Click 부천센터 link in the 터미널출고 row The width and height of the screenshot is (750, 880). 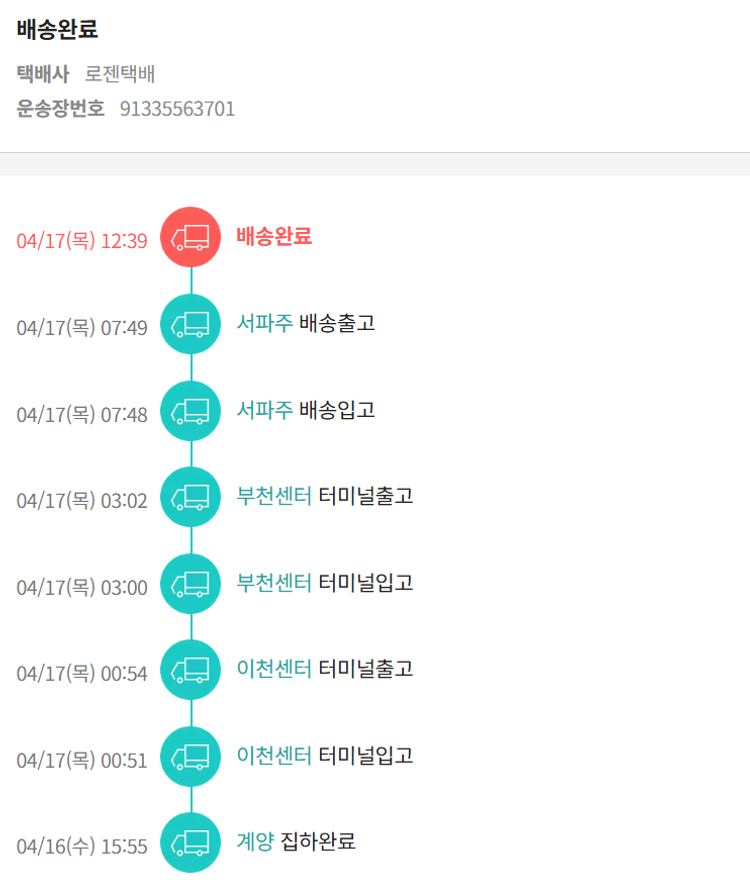(x=274, y=496)
